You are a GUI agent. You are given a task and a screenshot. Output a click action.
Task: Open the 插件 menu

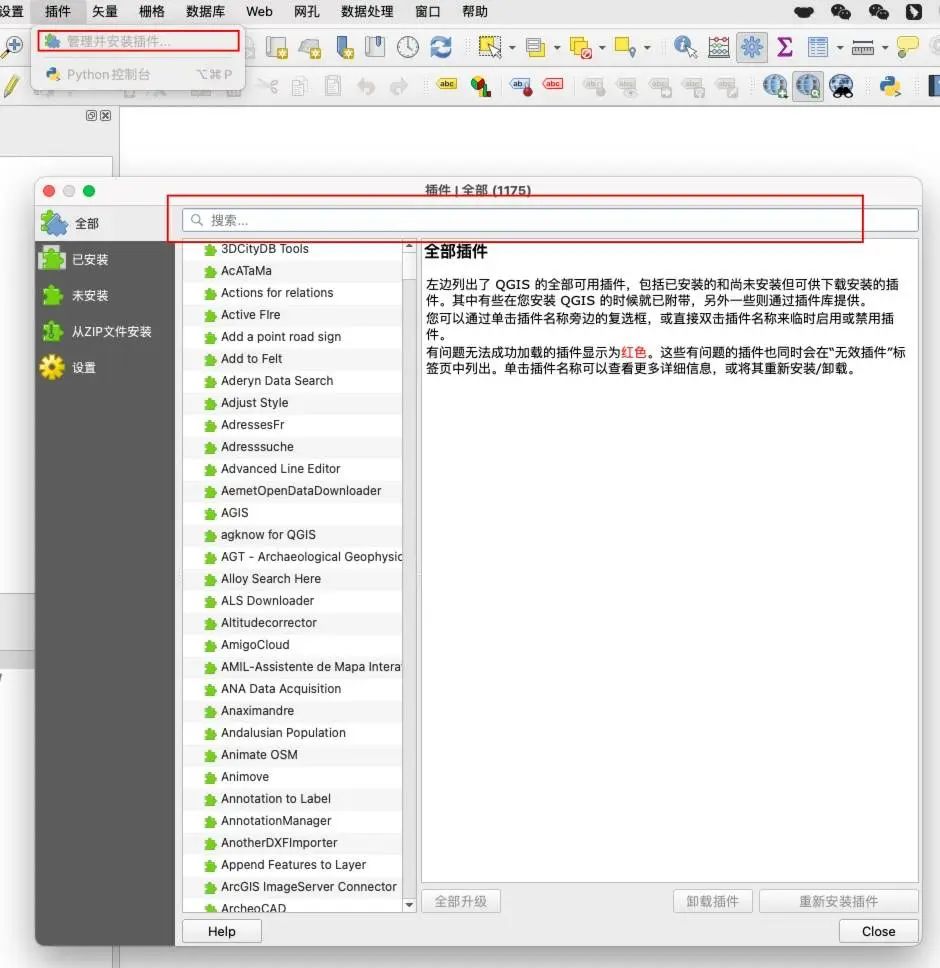[x=57, y=11]
